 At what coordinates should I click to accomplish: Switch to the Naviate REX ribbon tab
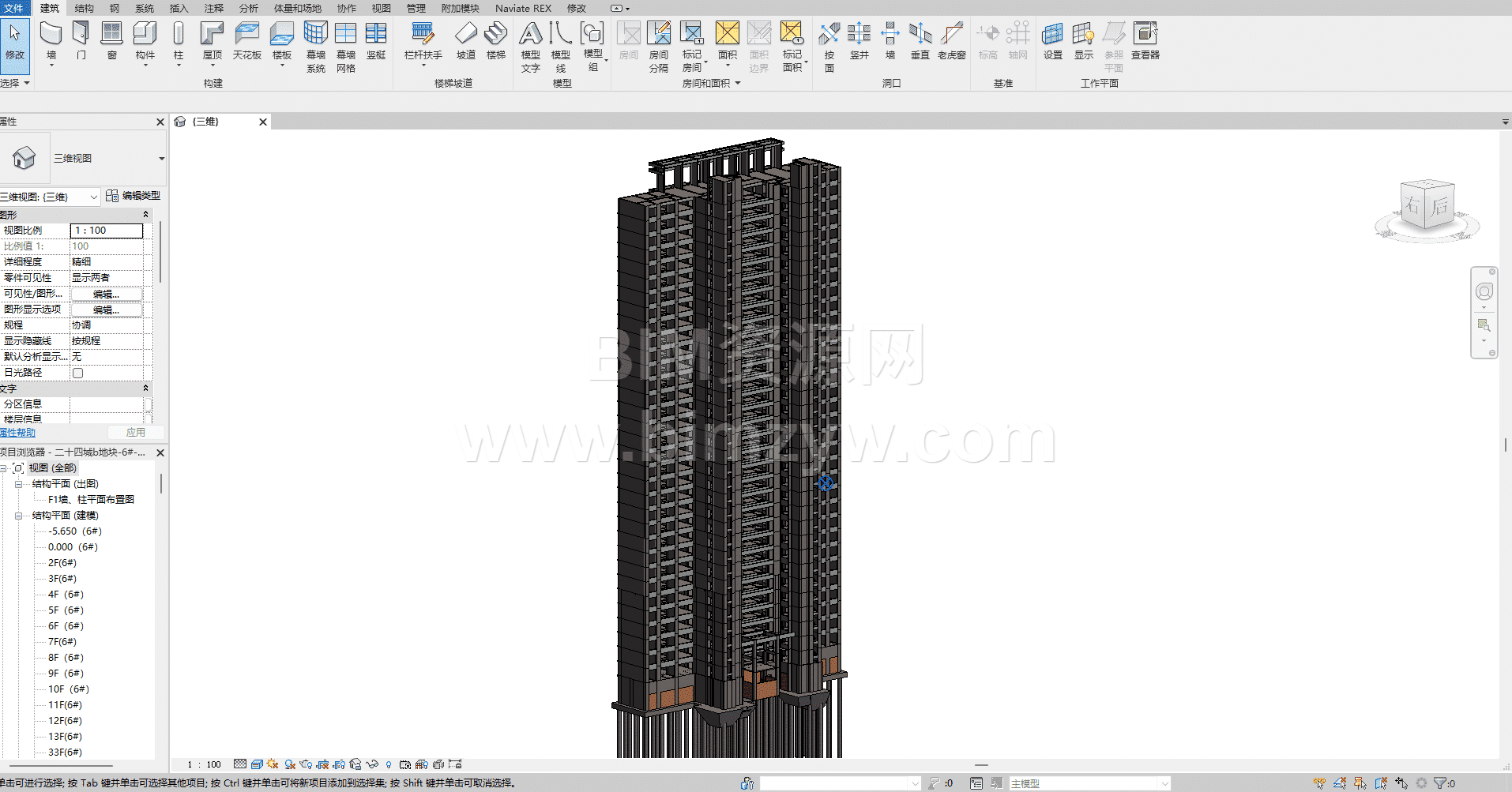[x=523, y=8]
